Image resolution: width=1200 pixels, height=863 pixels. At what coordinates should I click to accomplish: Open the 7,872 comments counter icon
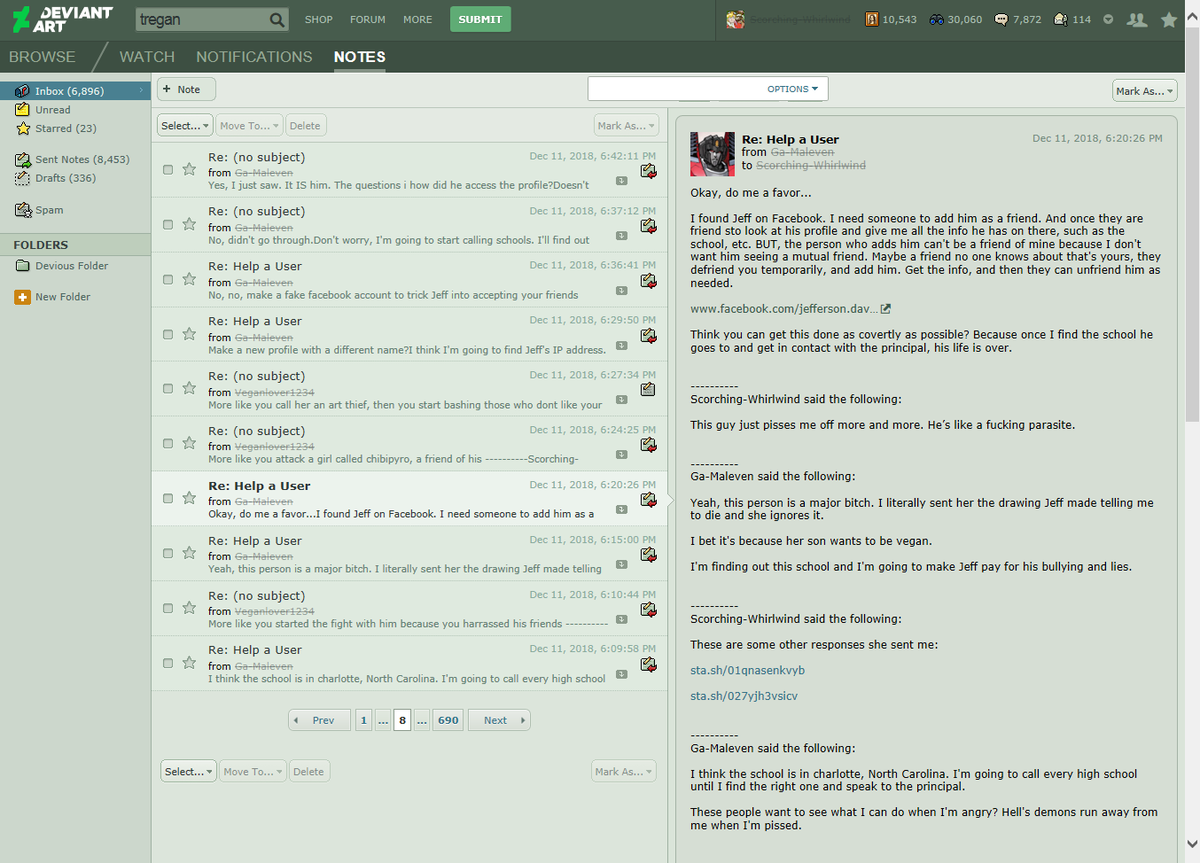click(x=1001, y=19)
